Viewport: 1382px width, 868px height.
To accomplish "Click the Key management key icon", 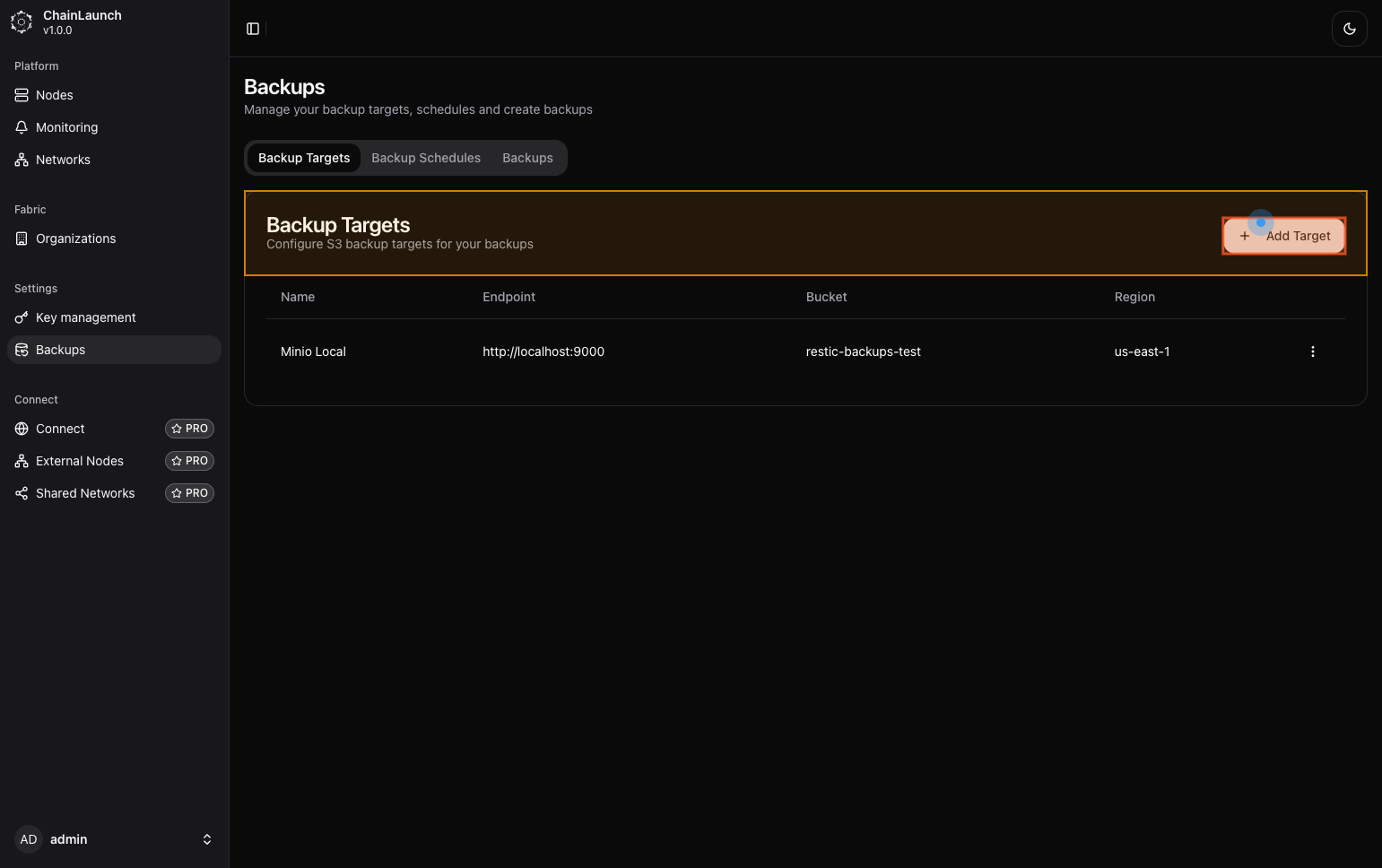I will 22,317.
